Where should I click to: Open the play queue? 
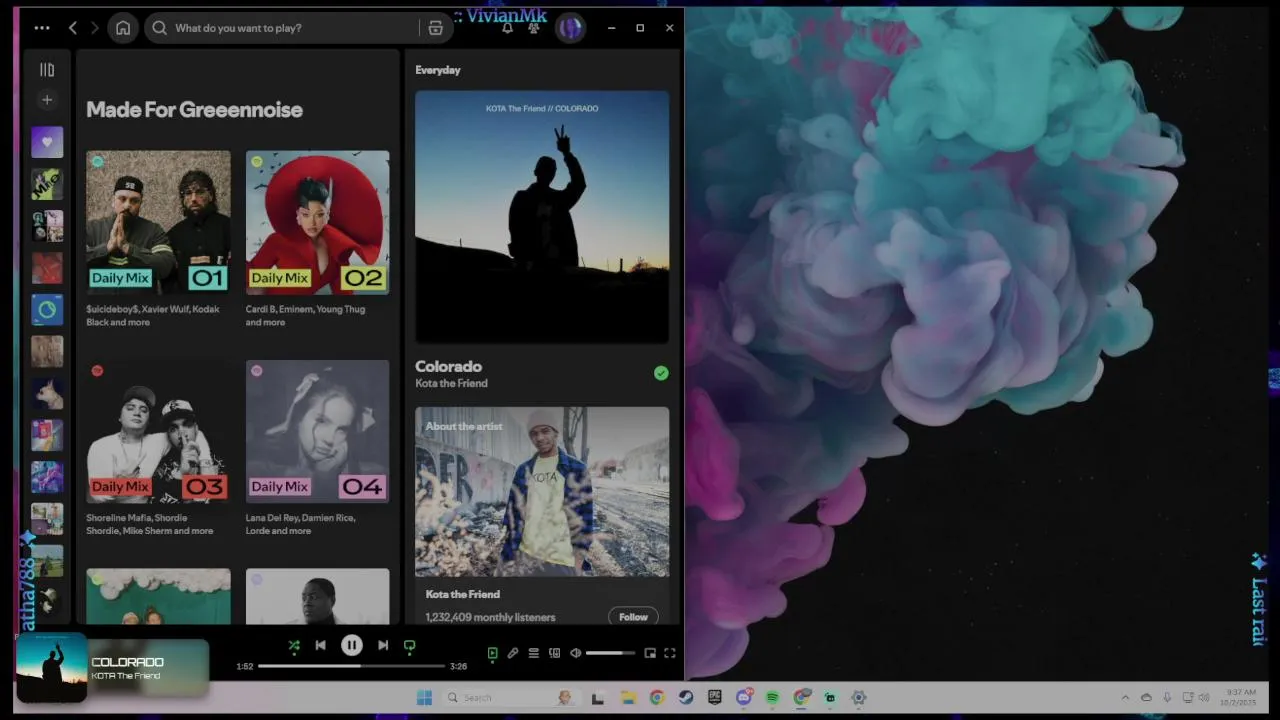click(x=534, y=653)
